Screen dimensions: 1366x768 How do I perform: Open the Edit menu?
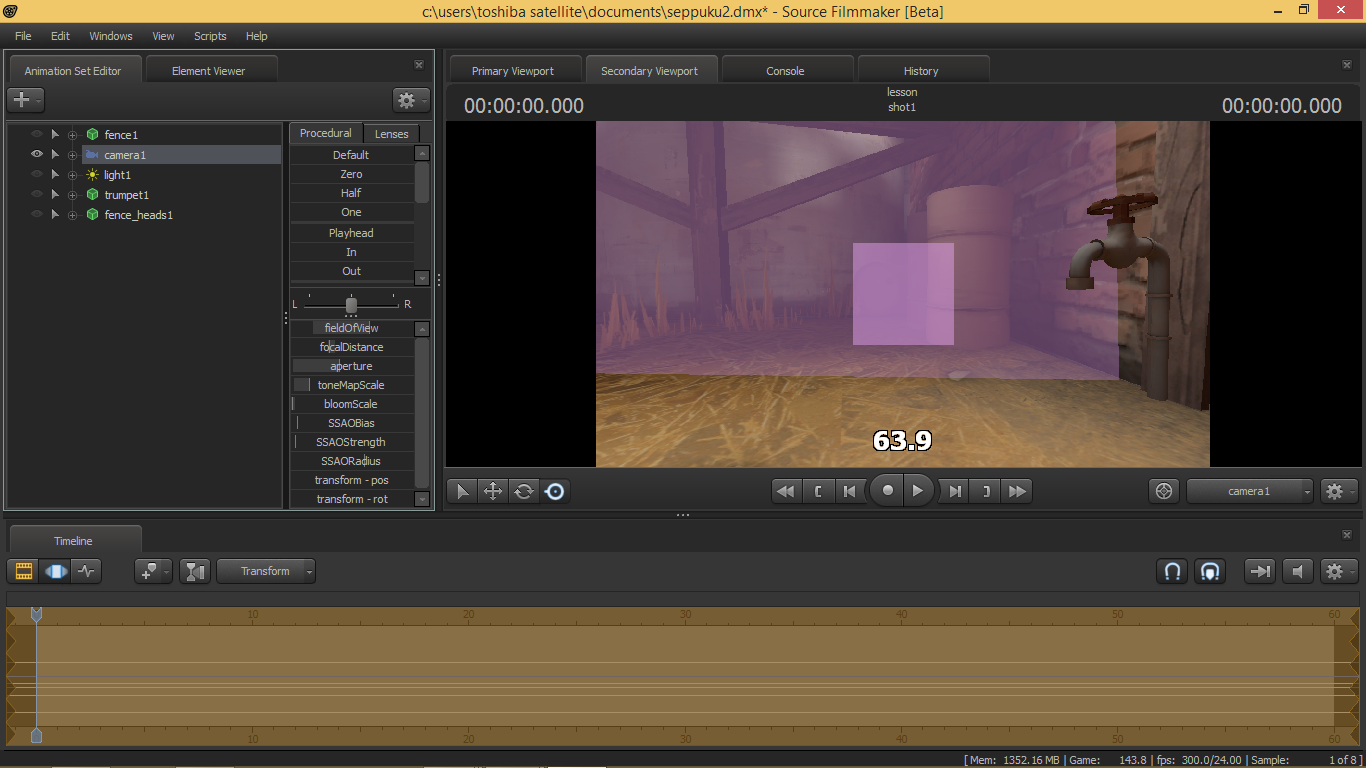[60, 36]
